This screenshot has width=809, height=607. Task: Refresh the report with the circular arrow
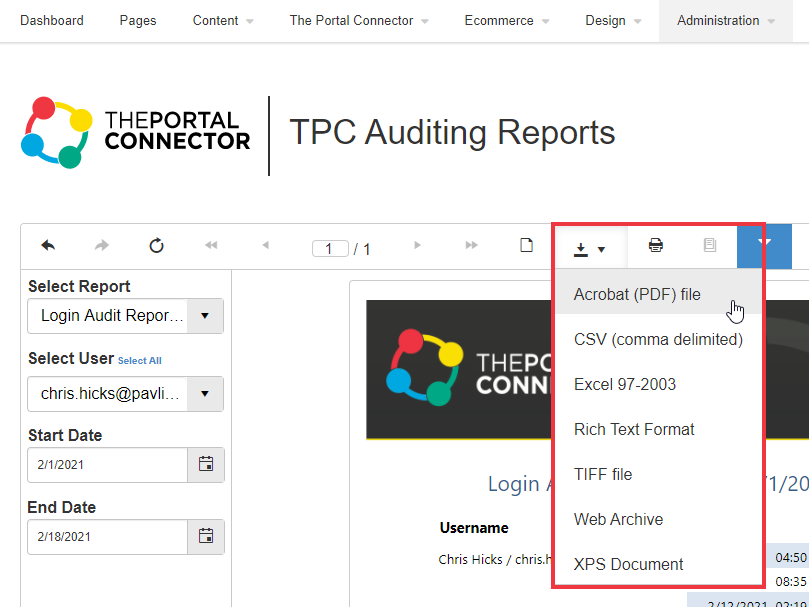pyautogui.click(x=156, y=246)
